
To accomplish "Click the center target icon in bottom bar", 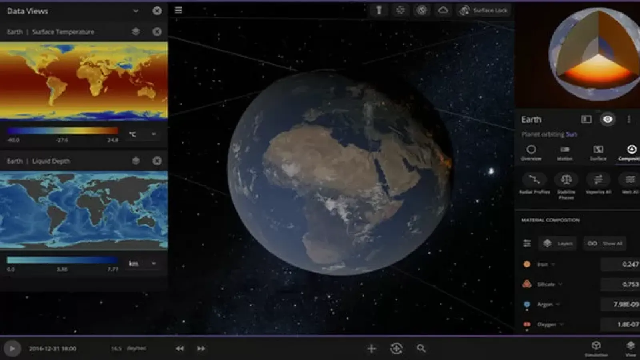I will (x=396, y=348).
